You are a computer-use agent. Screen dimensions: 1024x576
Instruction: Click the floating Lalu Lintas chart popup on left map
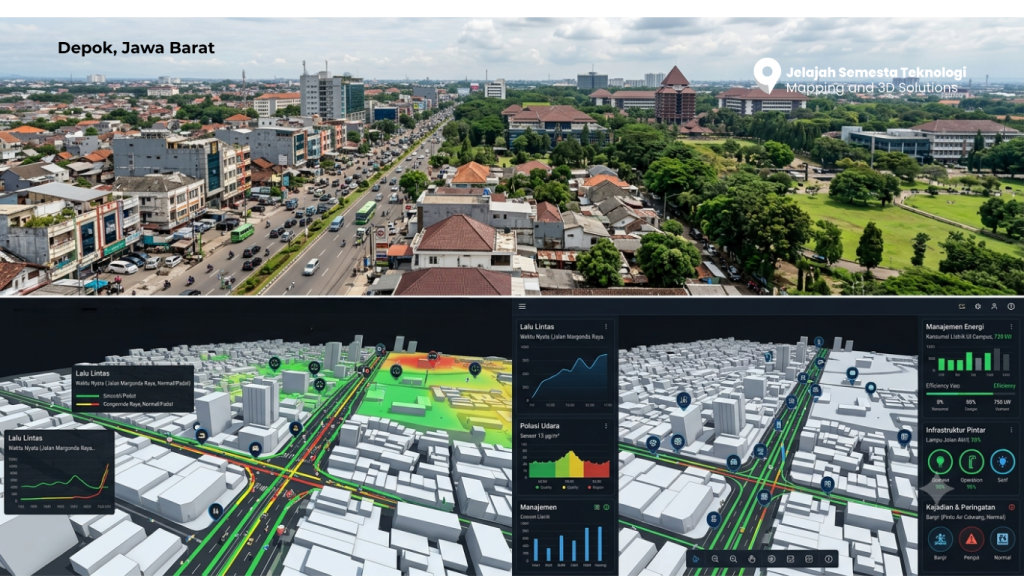click(x=59, y=472)
